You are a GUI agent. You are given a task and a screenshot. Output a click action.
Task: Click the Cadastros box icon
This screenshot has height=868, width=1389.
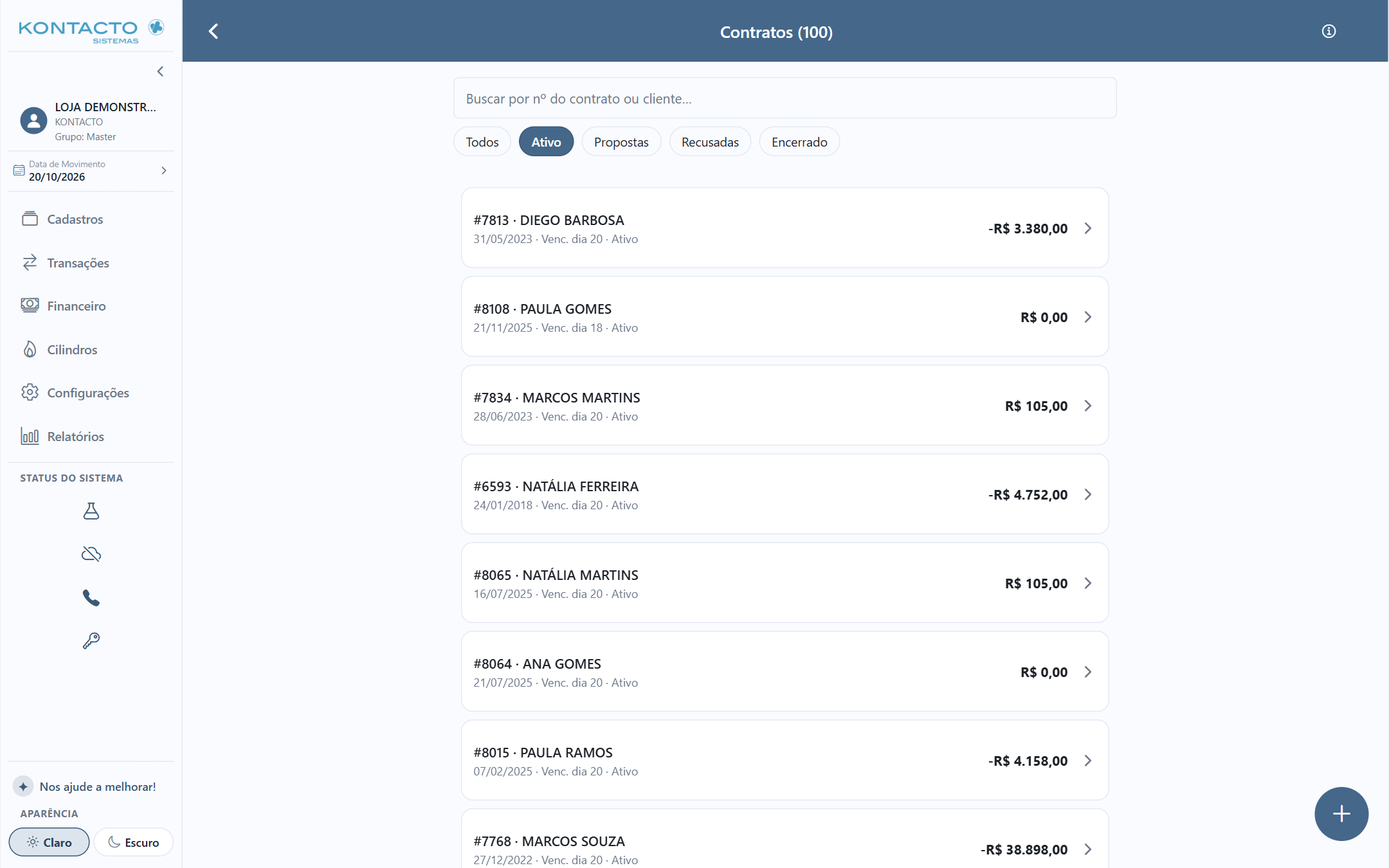pyautogui.click(x=30, y=219)
